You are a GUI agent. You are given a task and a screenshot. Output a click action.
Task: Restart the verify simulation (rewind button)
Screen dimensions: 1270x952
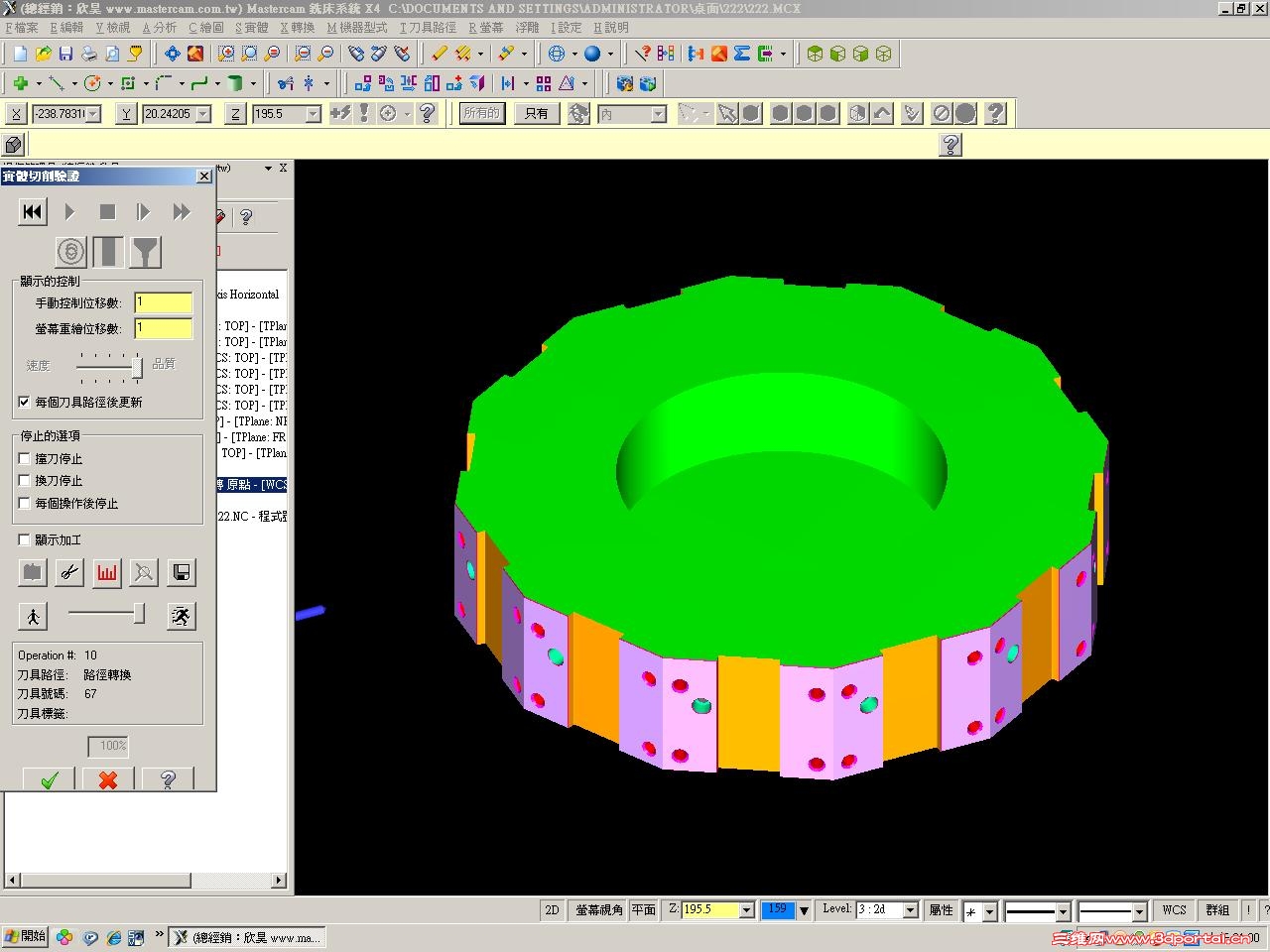(x=33, y=211)
